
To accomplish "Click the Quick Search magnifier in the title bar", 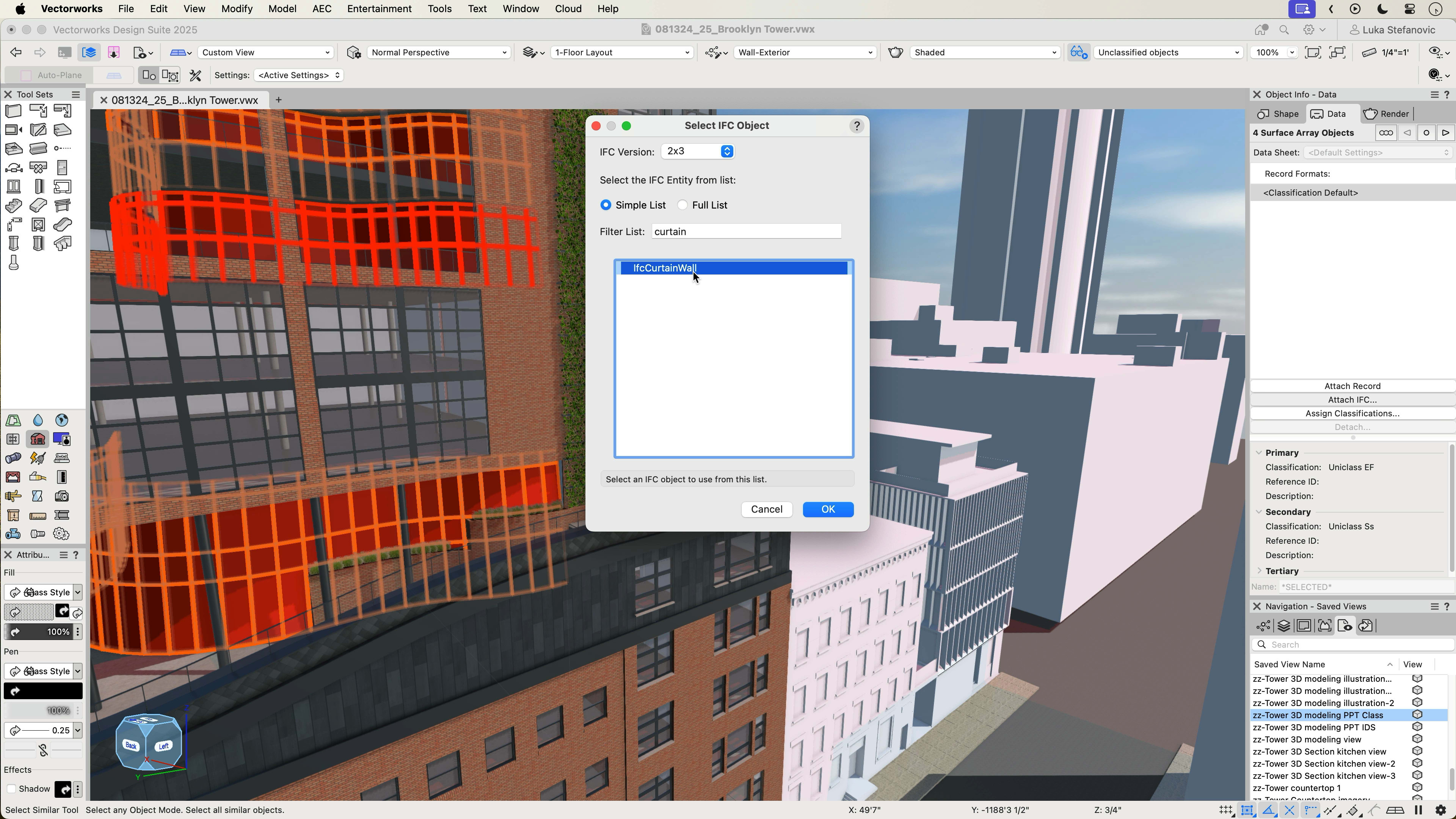I will [1284, 30].
